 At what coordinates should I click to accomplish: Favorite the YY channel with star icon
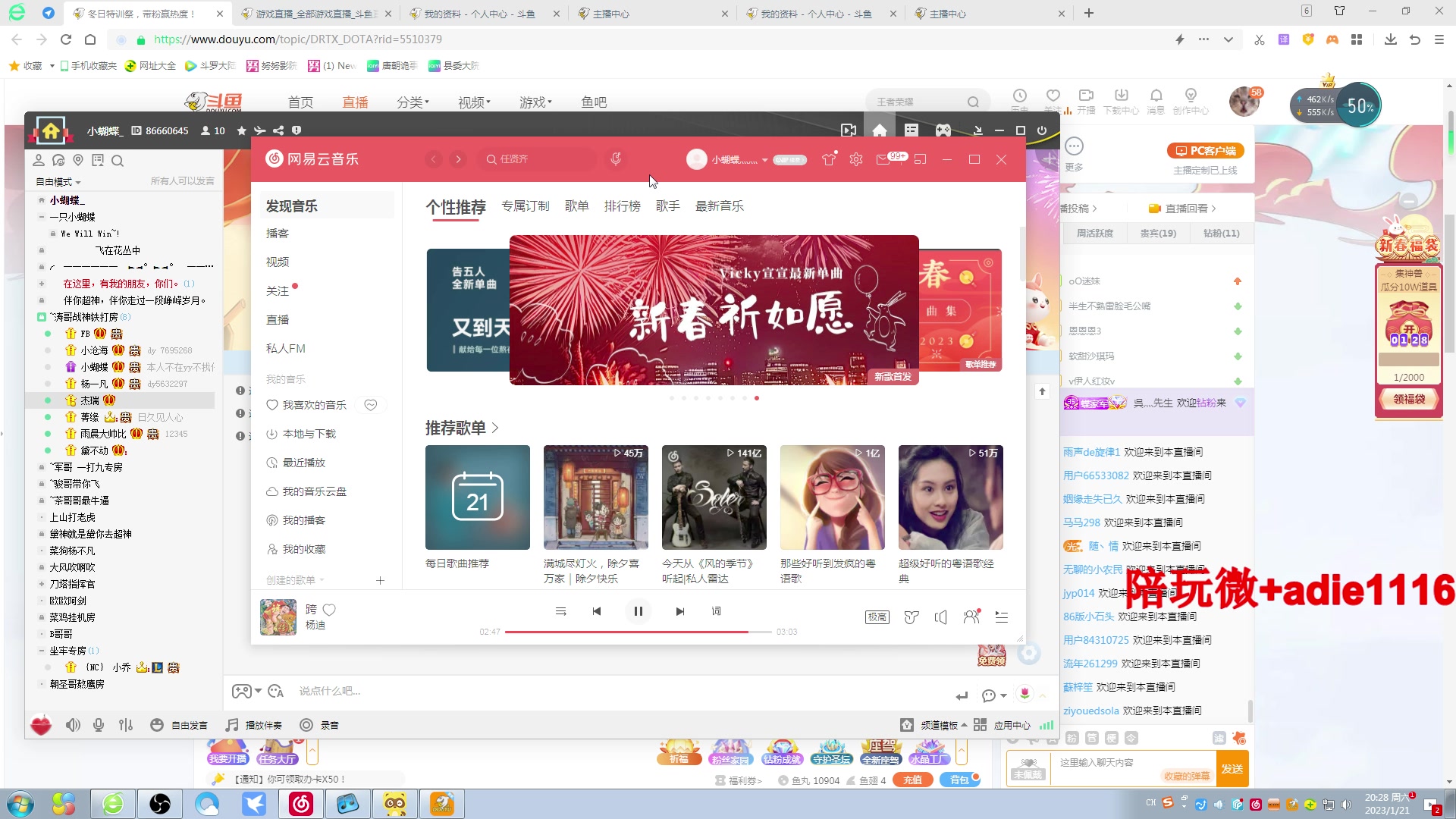click(x=242, y=130)
